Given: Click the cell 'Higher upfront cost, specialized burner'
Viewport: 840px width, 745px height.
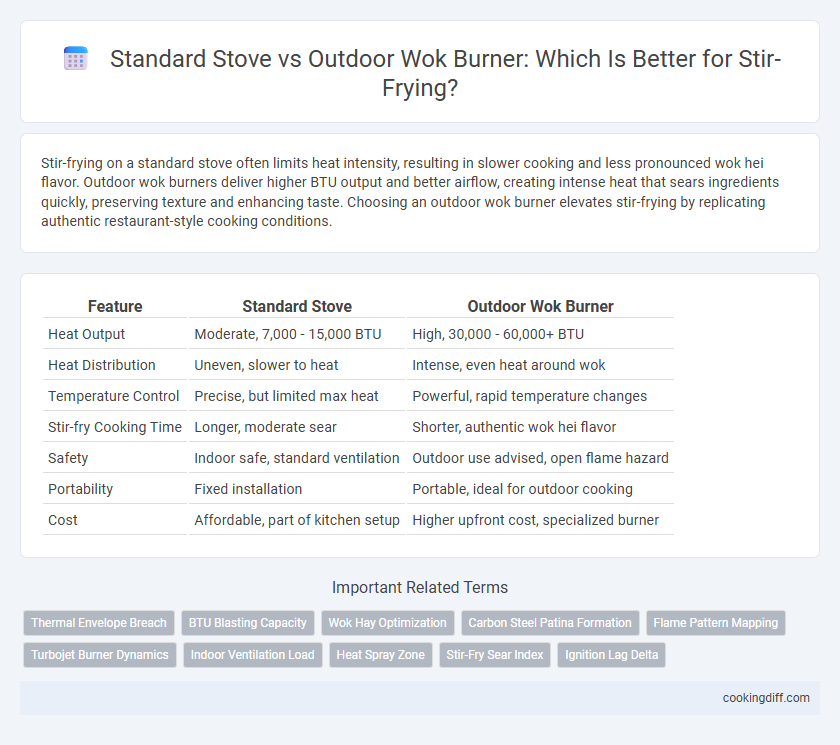Looking at the screenshot, I should click(x=540, y=521).
